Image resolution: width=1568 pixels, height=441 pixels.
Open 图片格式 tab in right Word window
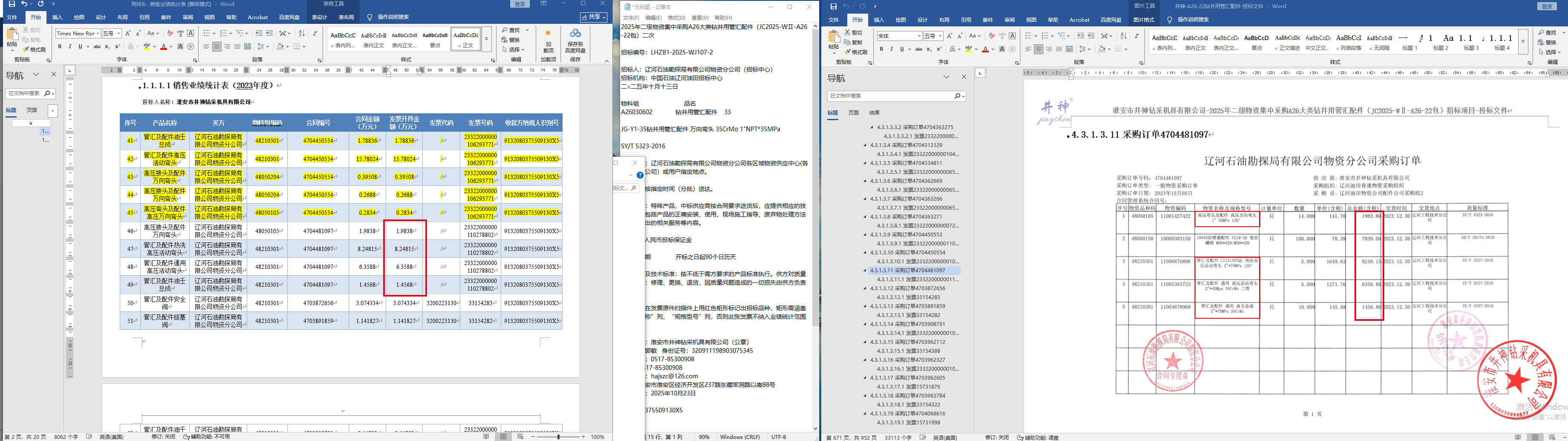pyautogui.click(x=1144, y=20)
